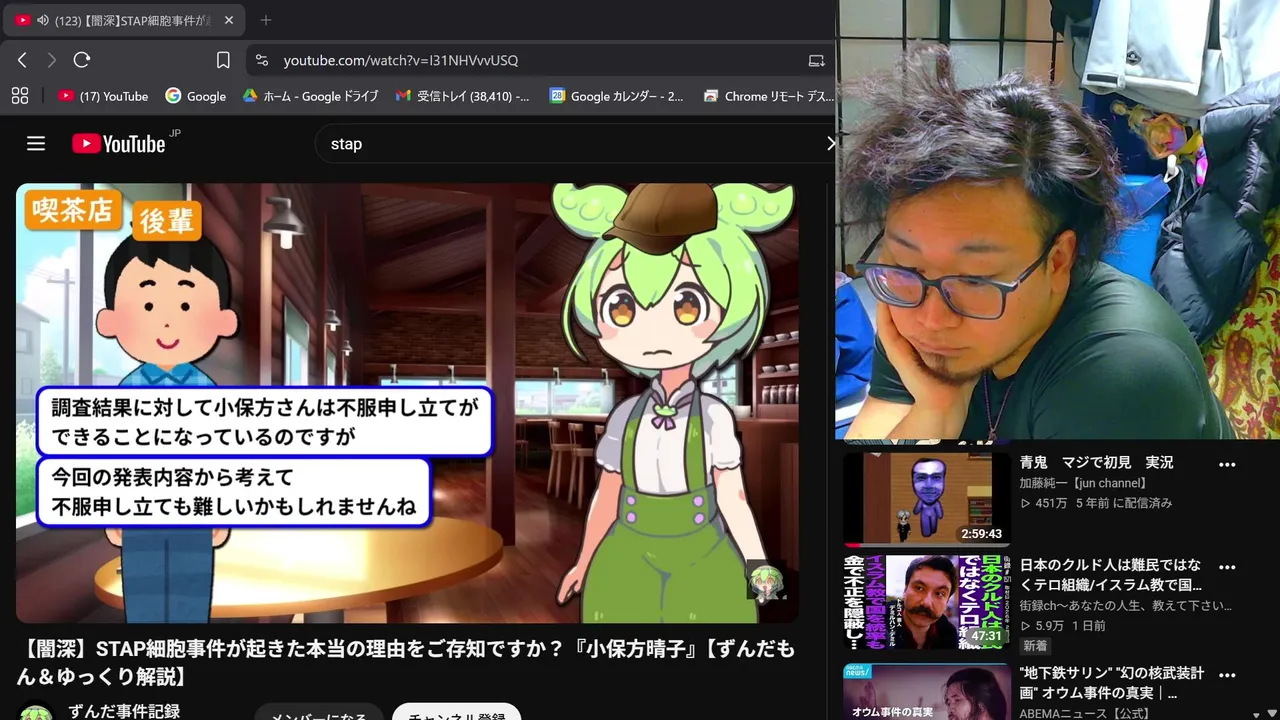This screenshot has height=720, width=1280.
Task: Click the video title 【闇深】STAP細胞事件
Action: (405, 663)
